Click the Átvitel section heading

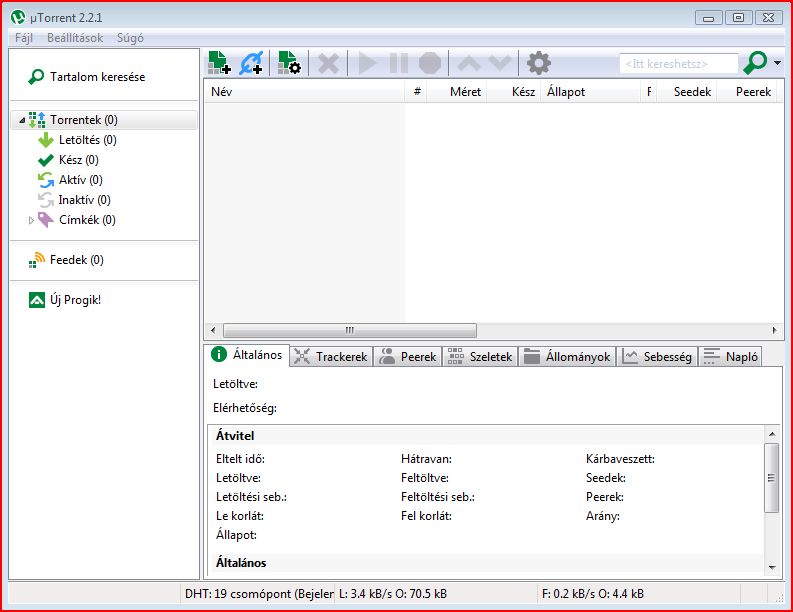tap(235, 435)
